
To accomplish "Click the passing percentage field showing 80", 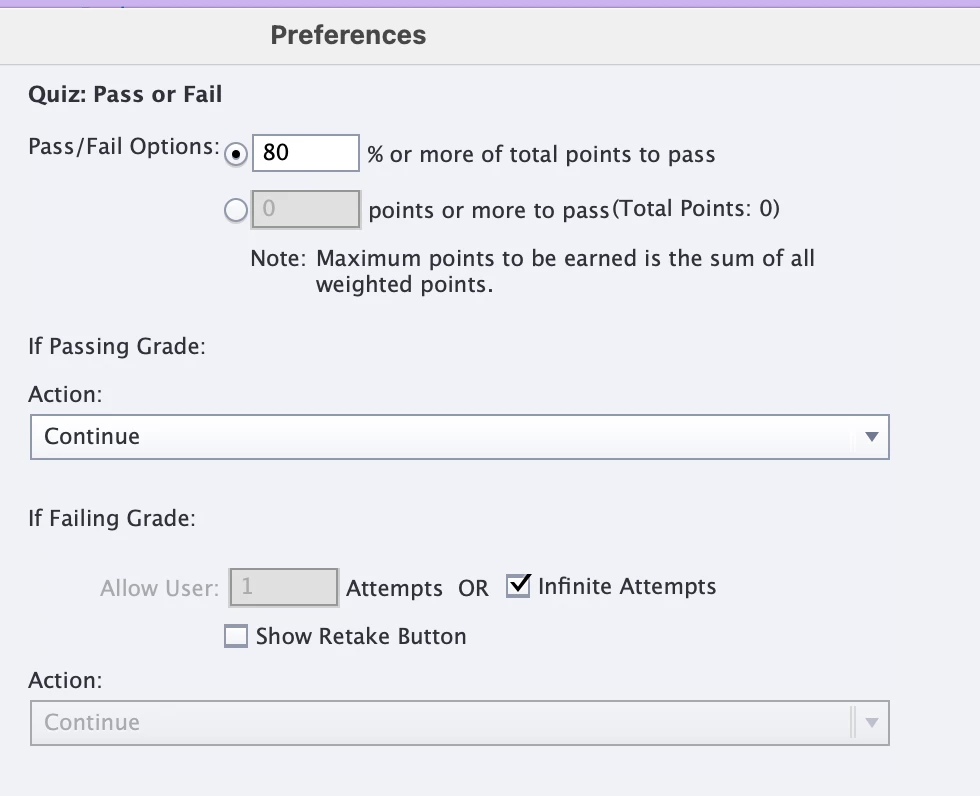I will tap(306, 153).
